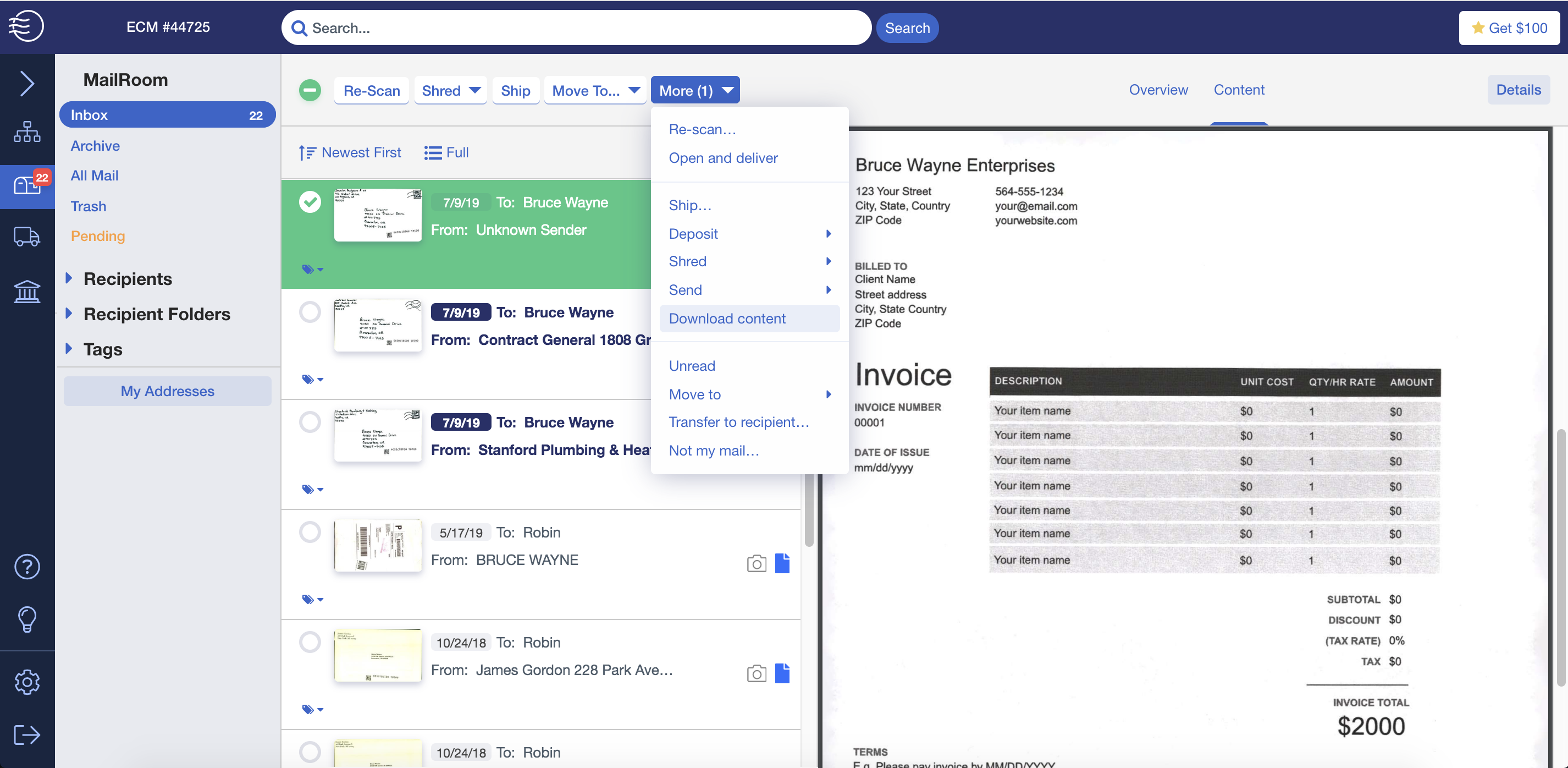Click the Re-Scan toolbar button

point(371,90)
